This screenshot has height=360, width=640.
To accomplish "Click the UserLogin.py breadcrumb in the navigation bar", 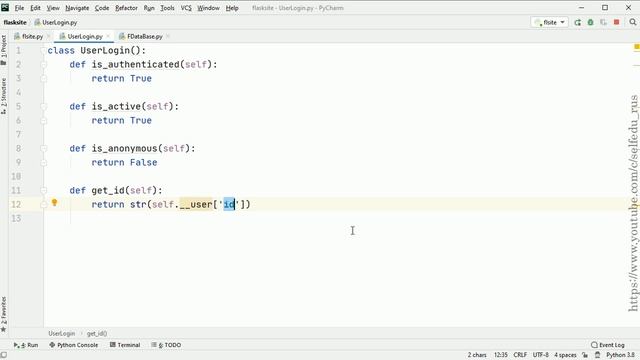I will (x=56, y=22).
